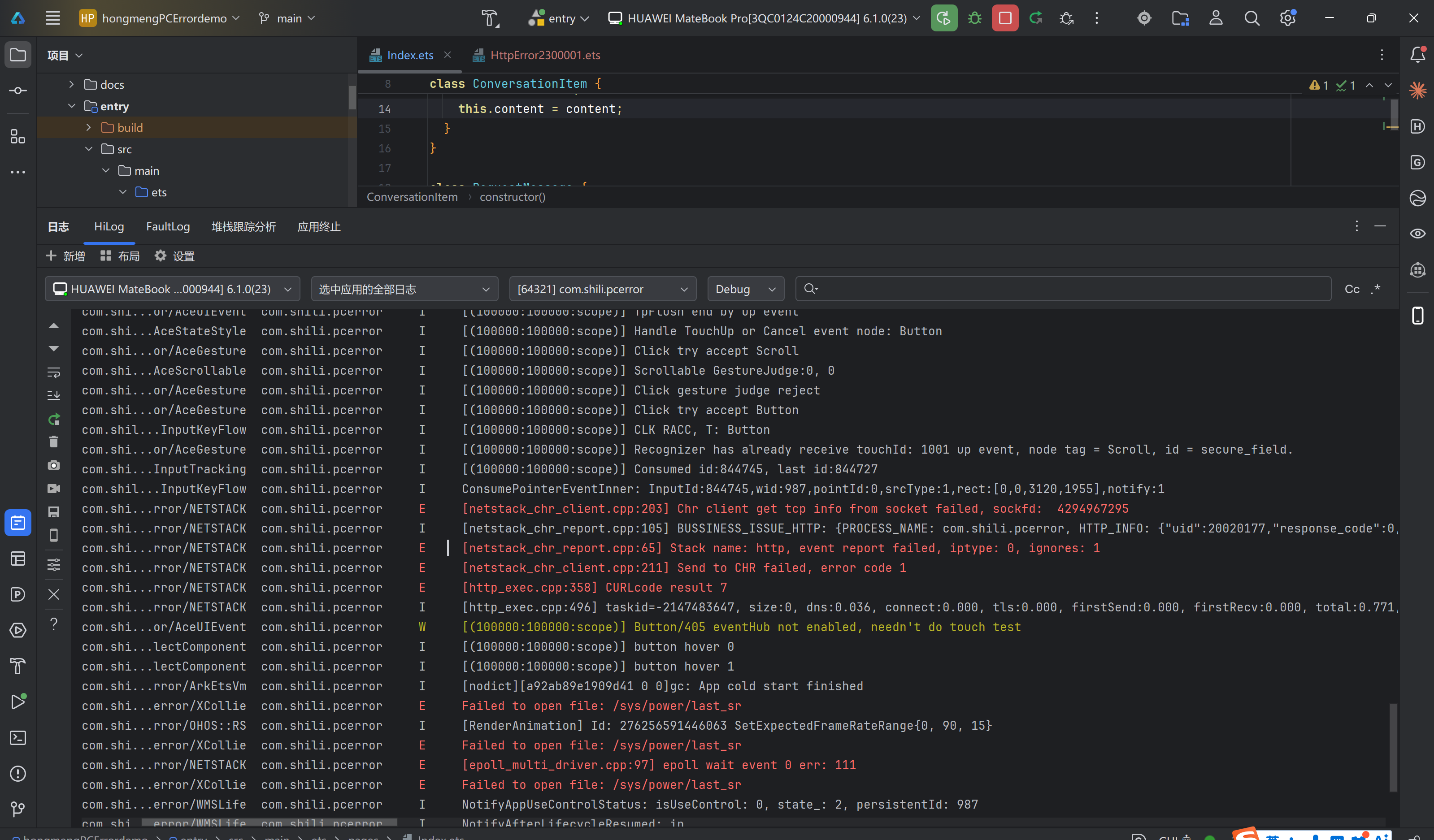1434x840 pixels.
Task: Open the Commit tool window icon
Action: point(17,91)
